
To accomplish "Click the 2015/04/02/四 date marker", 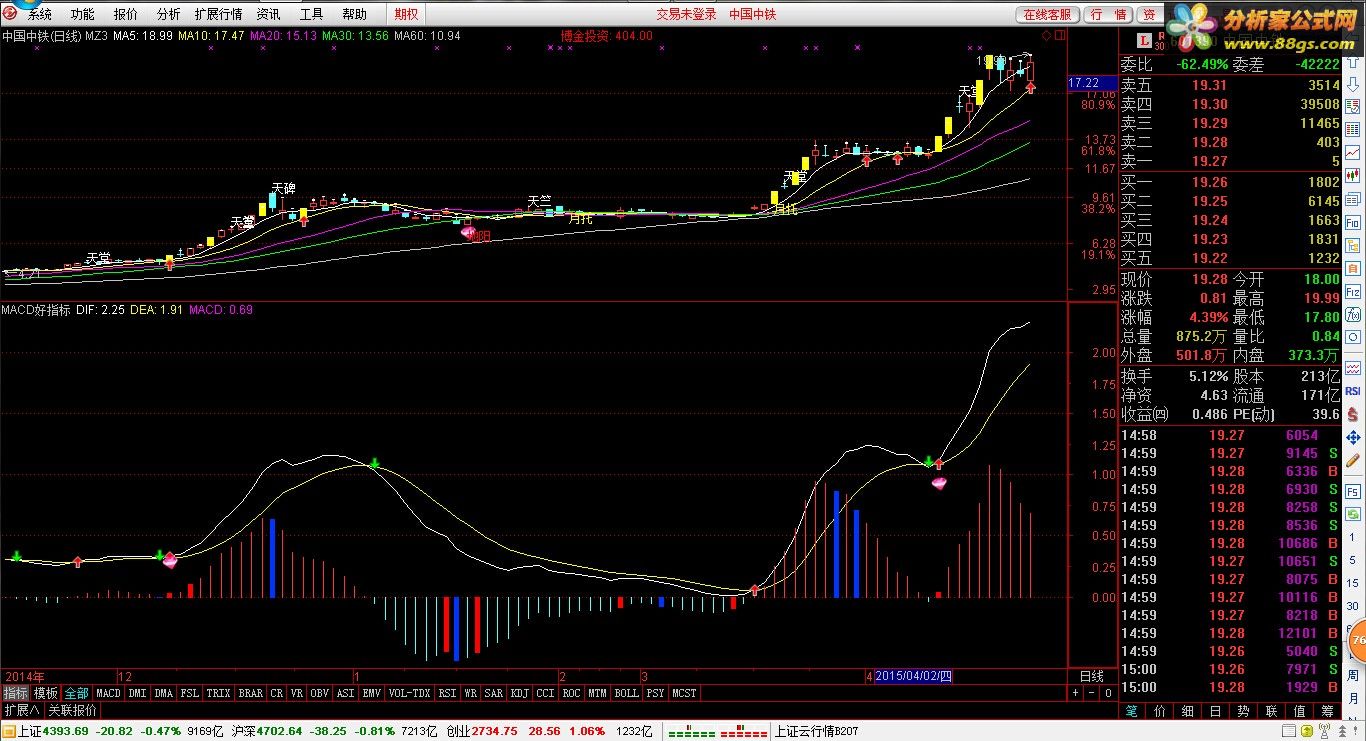I will click(x=914, y=676).
